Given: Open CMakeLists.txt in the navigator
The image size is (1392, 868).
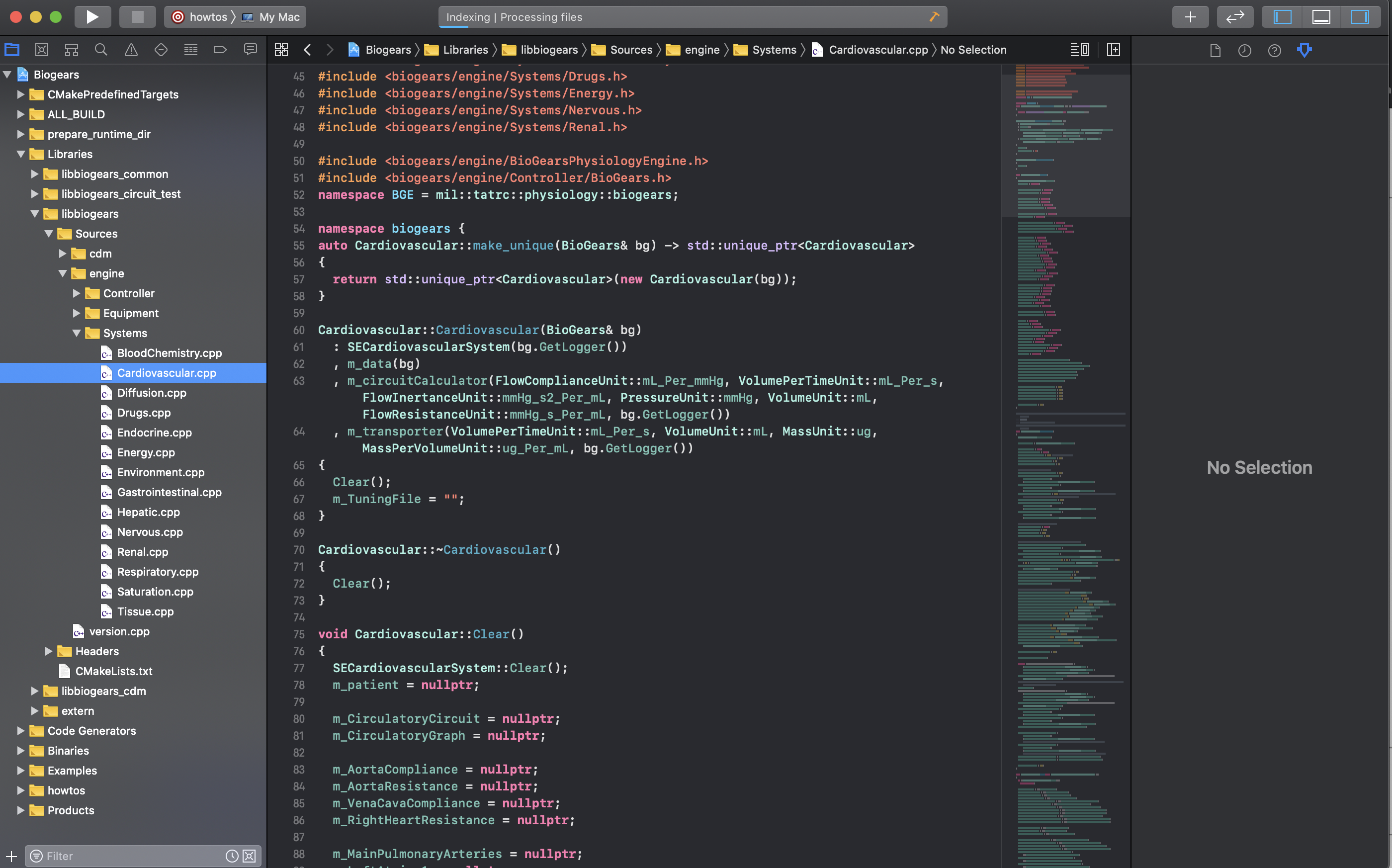Looking at the screenshot, I should click(x=114, y=671).
